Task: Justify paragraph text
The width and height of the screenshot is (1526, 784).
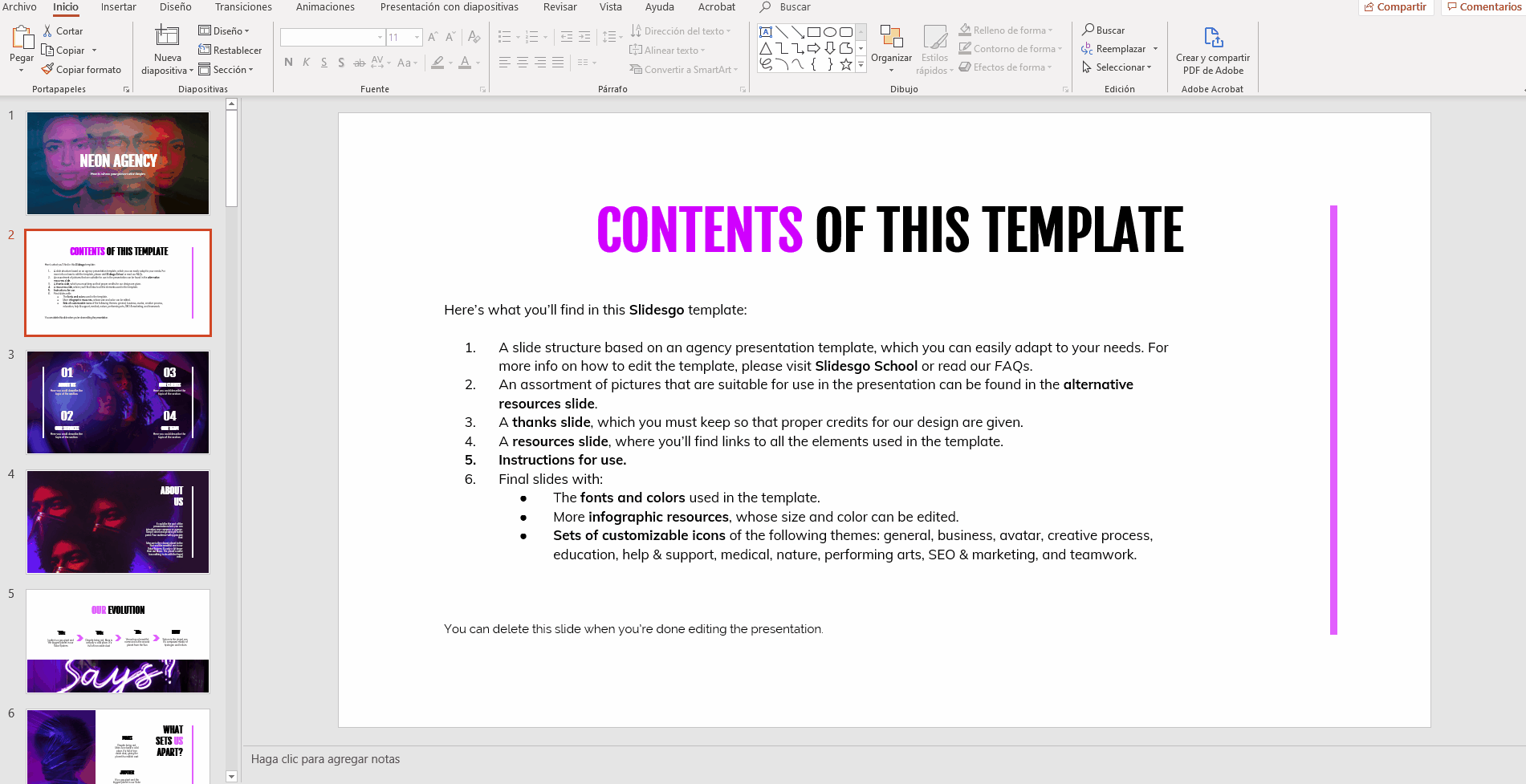Action: [558, 63]
